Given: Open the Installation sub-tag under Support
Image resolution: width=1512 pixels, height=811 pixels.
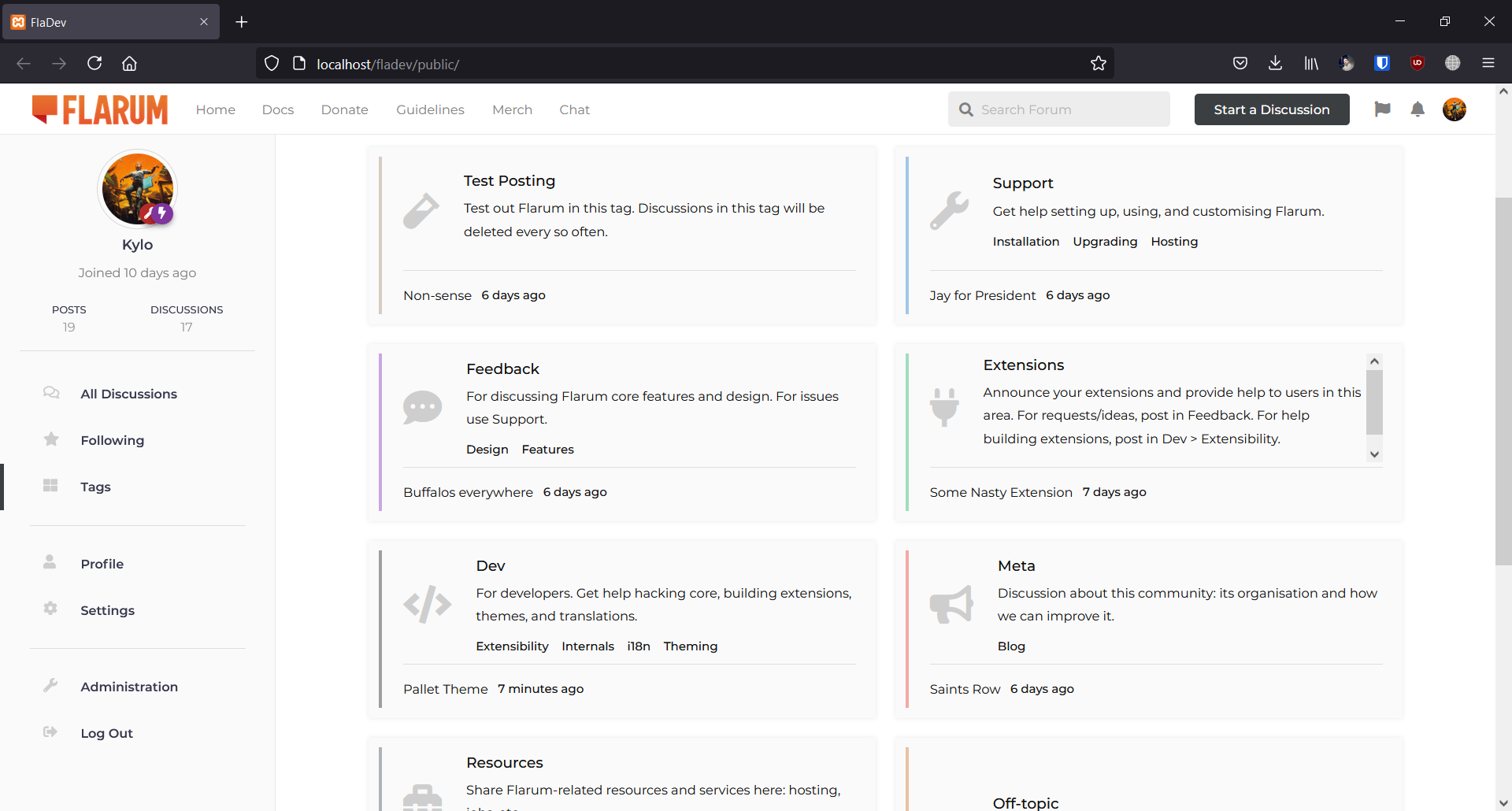Looking at the screenshot, I should tap(1026, 241).
